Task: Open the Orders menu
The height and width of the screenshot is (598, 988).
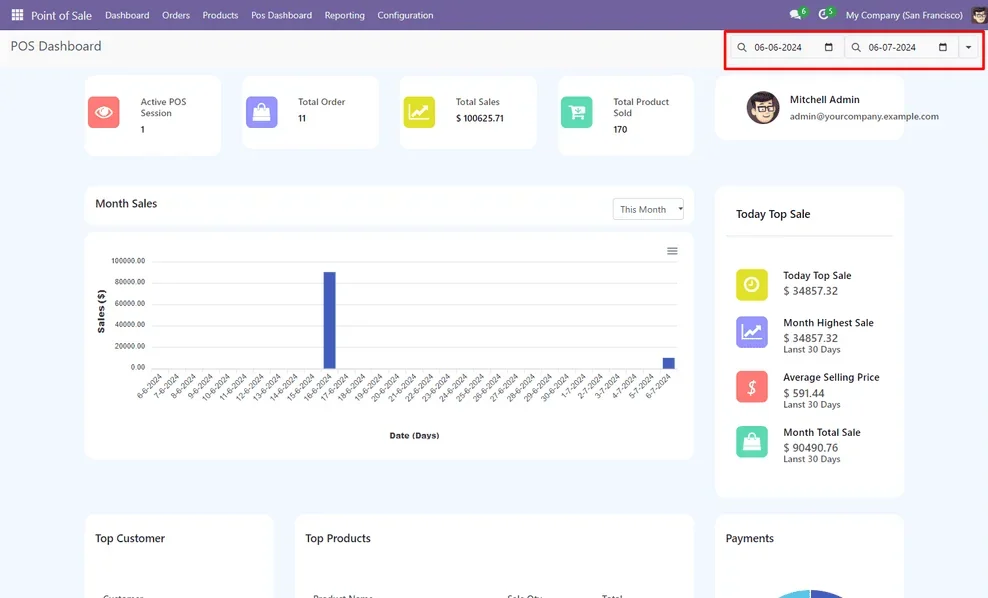Action: (x=176, y=15)
